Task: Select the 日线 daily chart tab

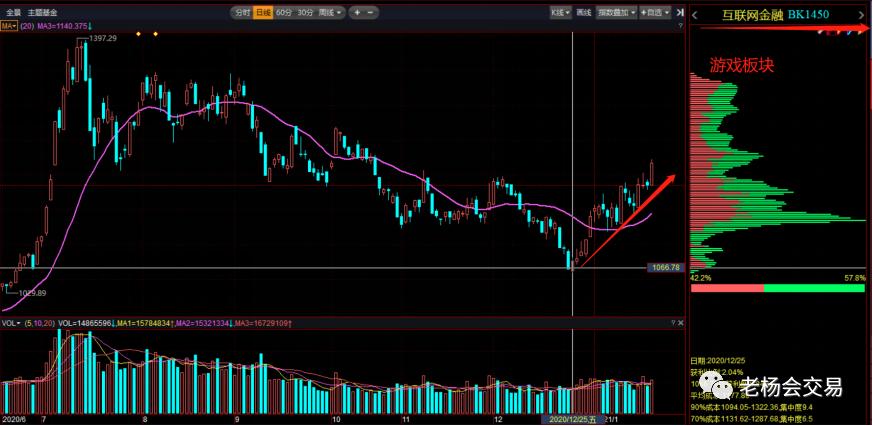Action: coord(263,12)
